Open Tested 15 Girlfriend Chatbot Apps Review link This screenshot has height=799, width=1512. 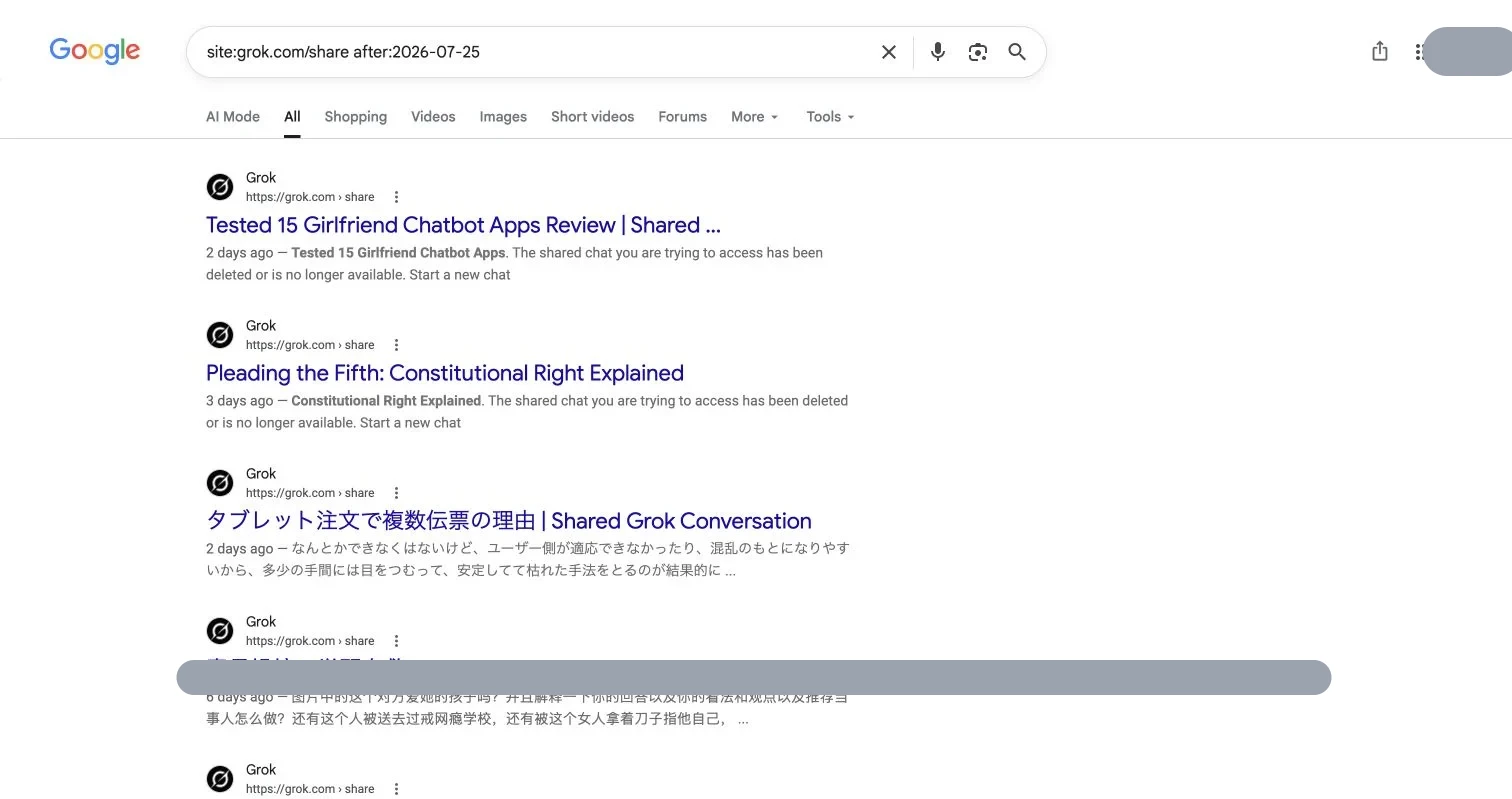tap(463, 225)
